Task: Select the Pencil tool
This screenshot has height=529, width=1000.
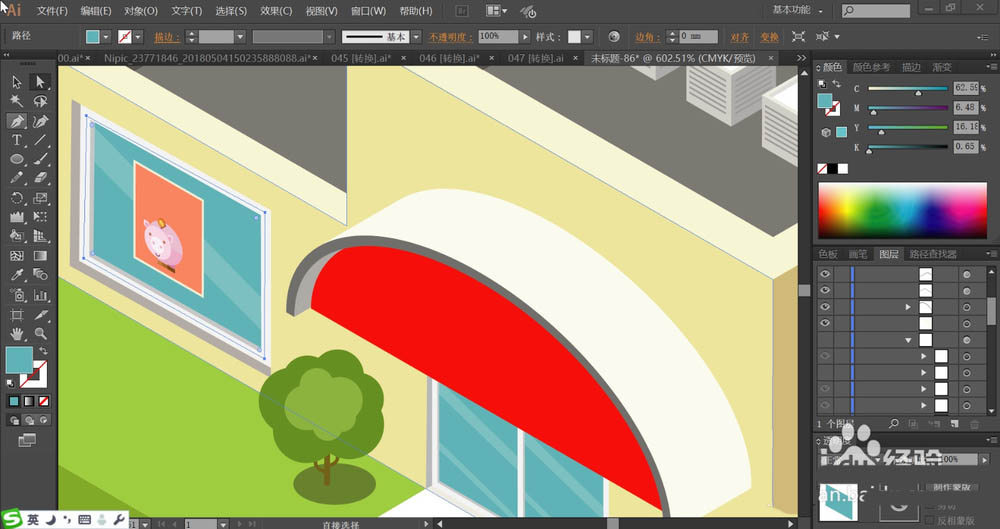Action: [17, 178]
